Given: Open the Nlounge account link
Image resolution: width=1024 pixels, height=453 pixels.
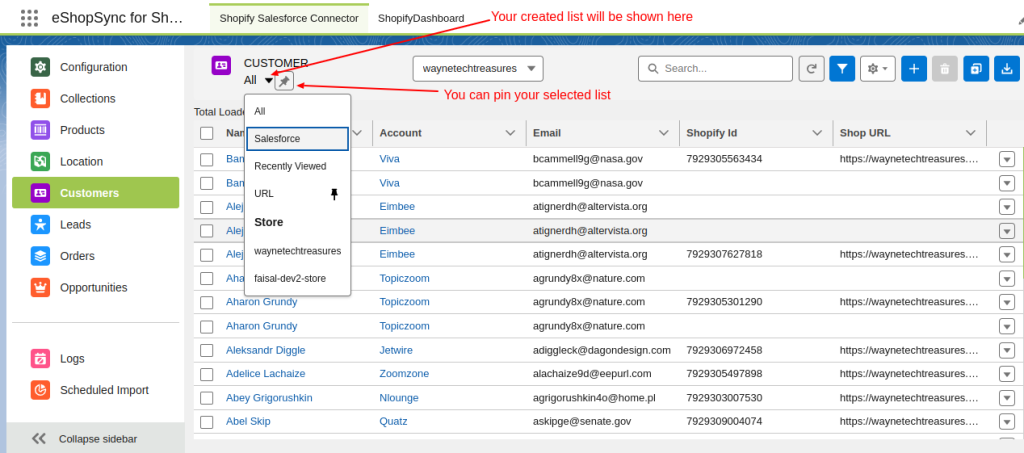Looking at the screenshot, I should tap(399, 398).
